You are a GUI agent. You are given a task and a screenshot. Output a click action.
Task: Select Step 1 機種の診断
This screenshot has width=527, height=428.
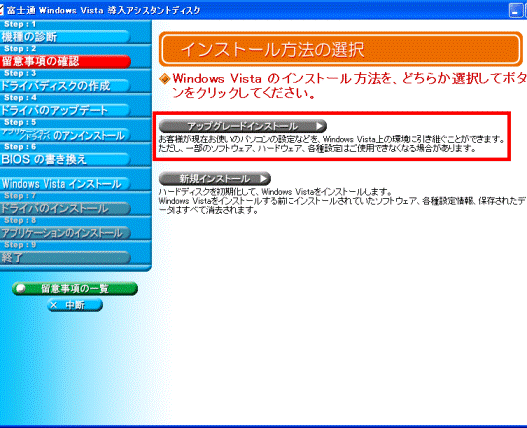point(65,36)
